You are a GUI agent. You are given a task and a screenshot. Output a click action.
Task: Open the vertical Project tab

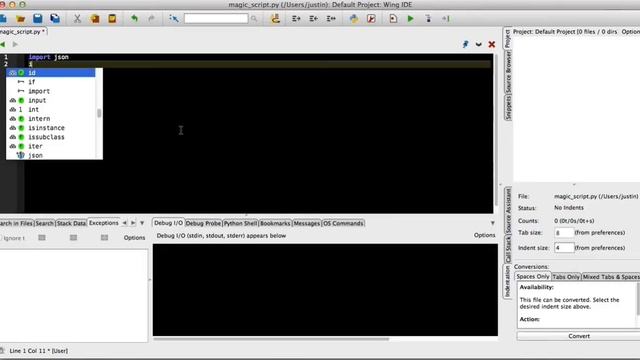[508, 39]
